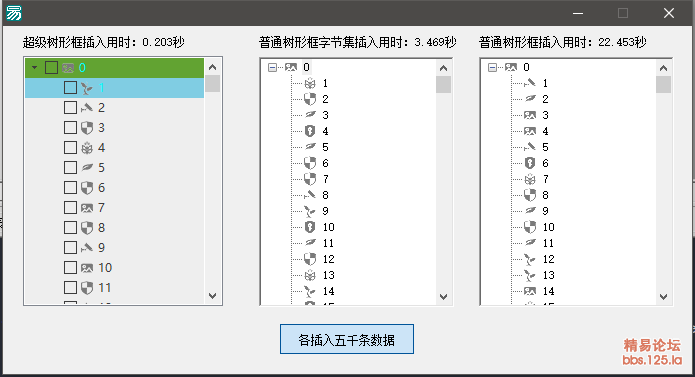Click the keyhole shield icon beside item 4 in middle tree
Screen dimensions: 695x377
310,131
